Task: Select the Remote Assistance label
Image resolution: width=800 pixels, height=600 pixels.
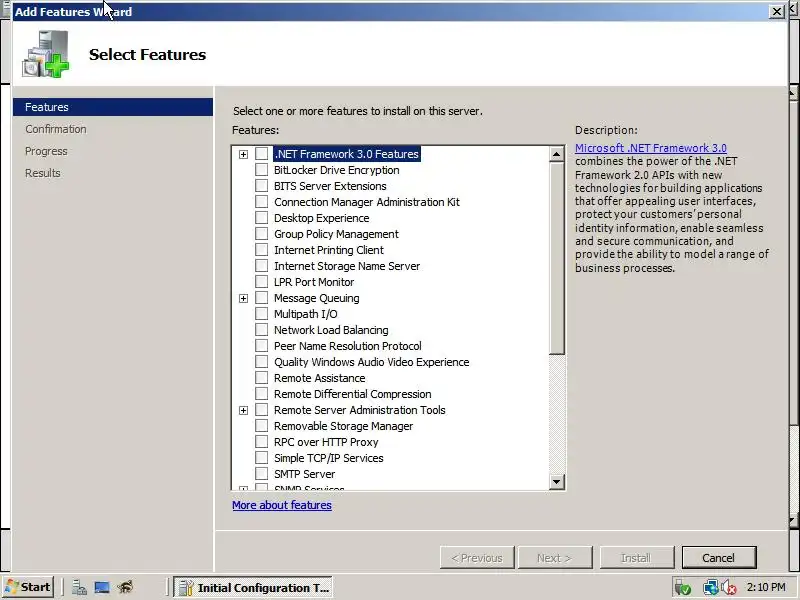Action: [x=319, y=378]
